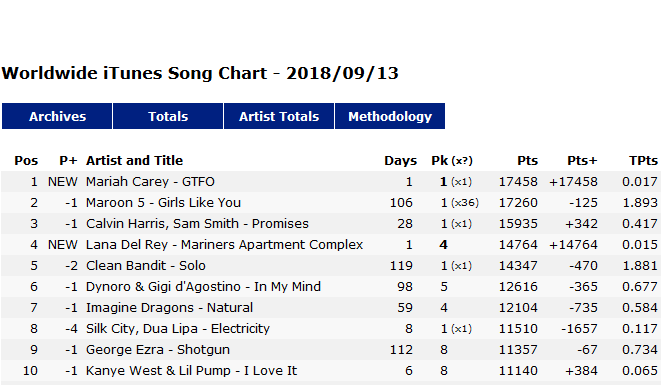Click Lana Del Rey - Mariners Apartment Complex
Screen dimensions: 661x385
click(224, 245)
